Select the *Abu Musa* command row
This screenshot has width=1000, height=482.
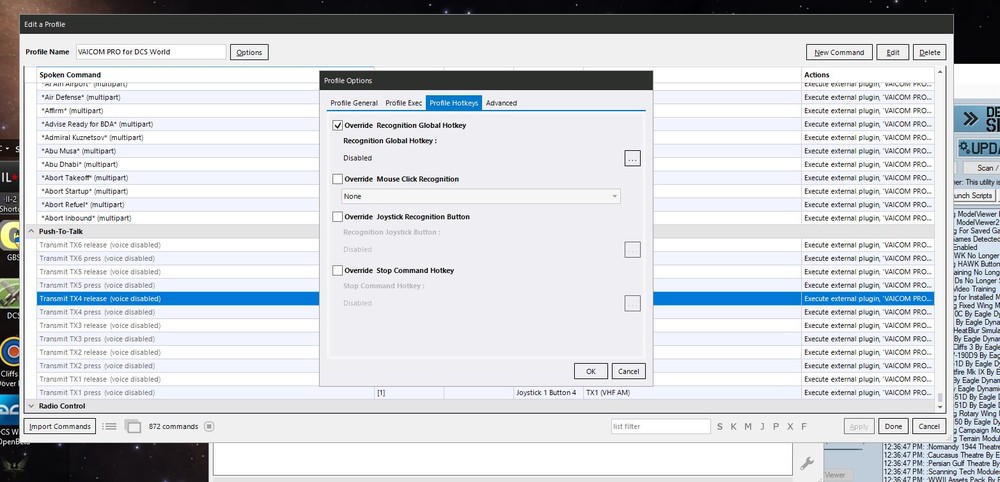pos(485,150)
